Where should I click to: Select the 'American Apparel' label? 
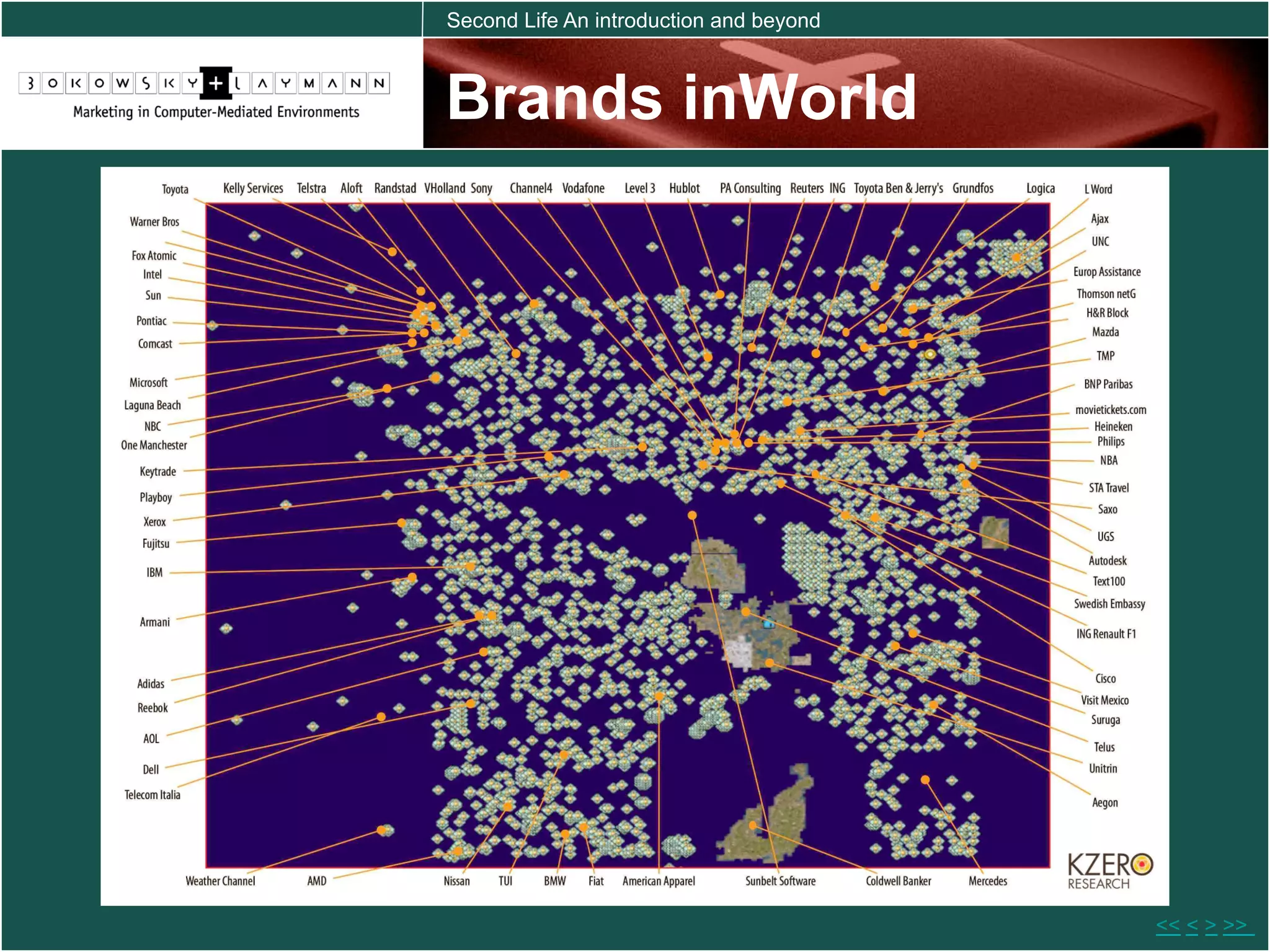click(x=659, y=882)
